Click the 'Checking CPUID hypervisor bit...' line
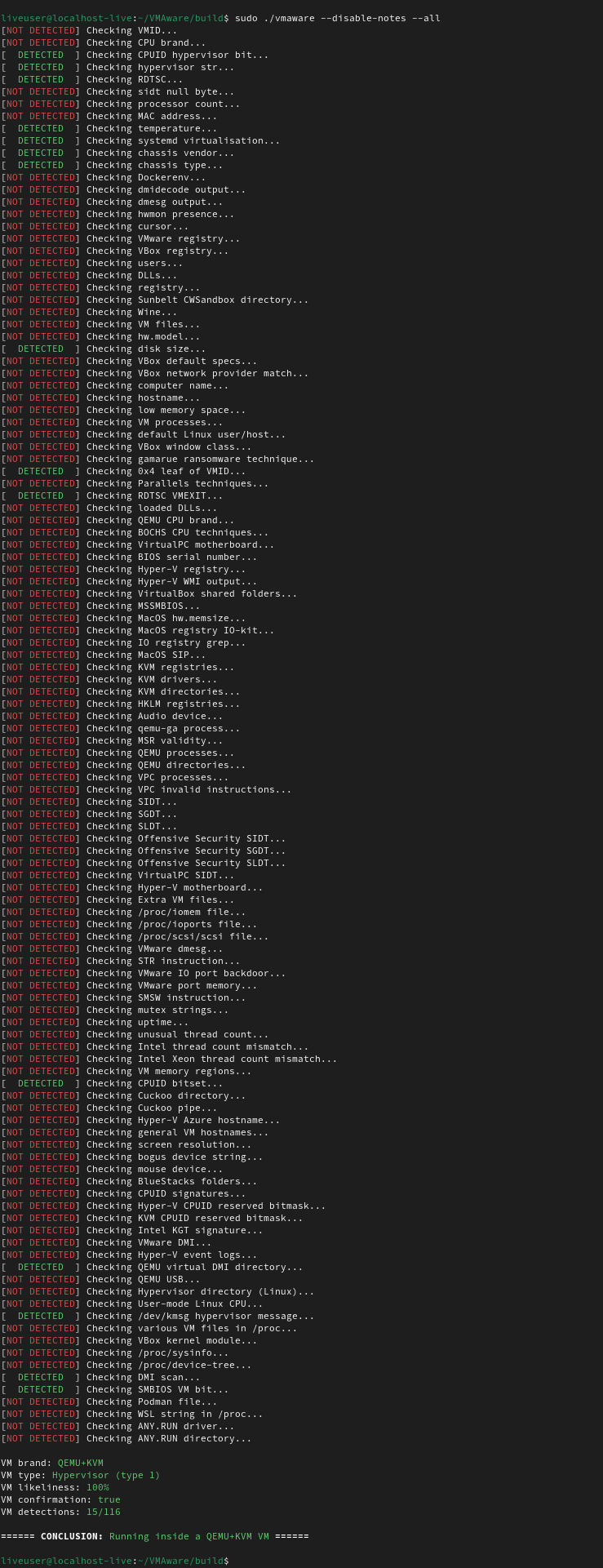This screenshot has width=603, height=1568. (x=177, y=55)
